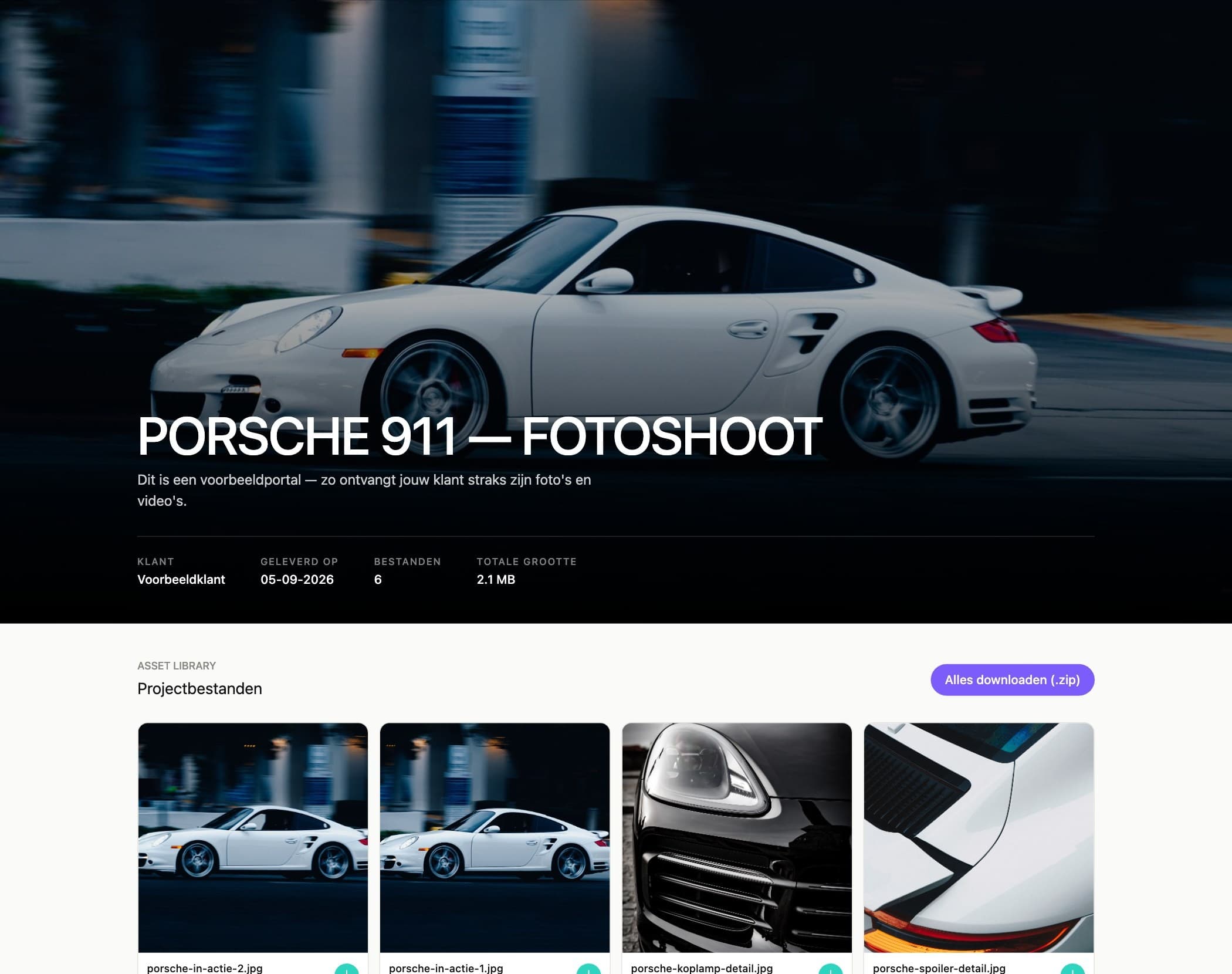Click the file name porsche-in-actie-1.jpg
Image resolution: width=1232 pixels, height=974 pixels.
tap(446, 968)
